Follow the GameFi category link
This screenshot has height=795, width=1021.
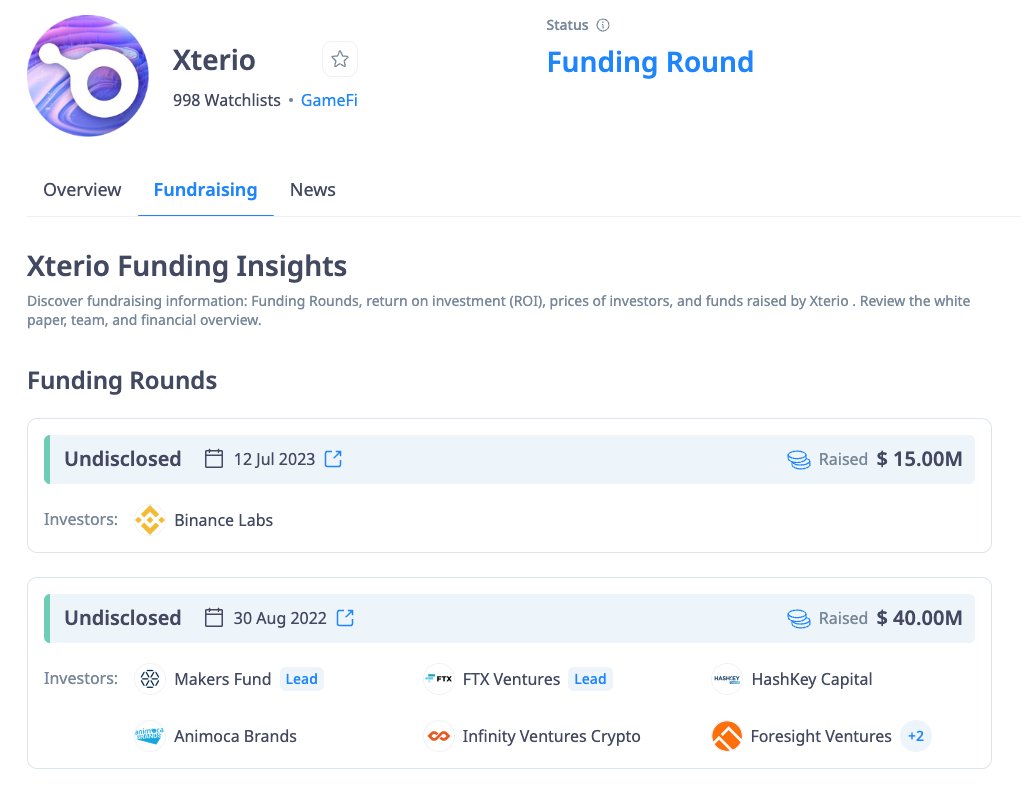tap(329, 100)
